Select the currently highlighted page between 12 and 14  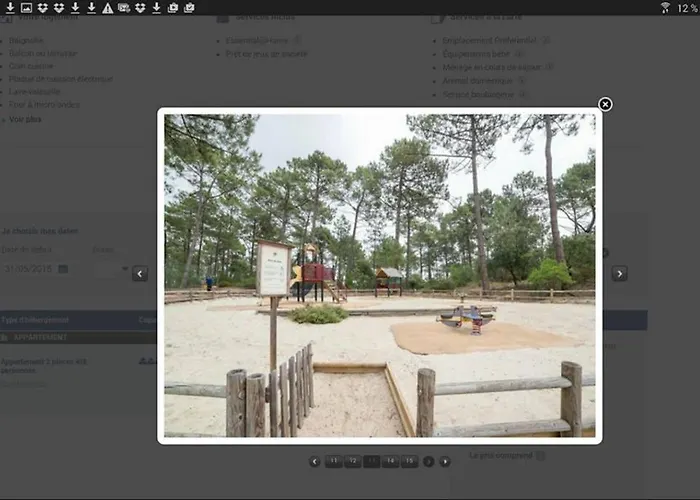point(371,461)
